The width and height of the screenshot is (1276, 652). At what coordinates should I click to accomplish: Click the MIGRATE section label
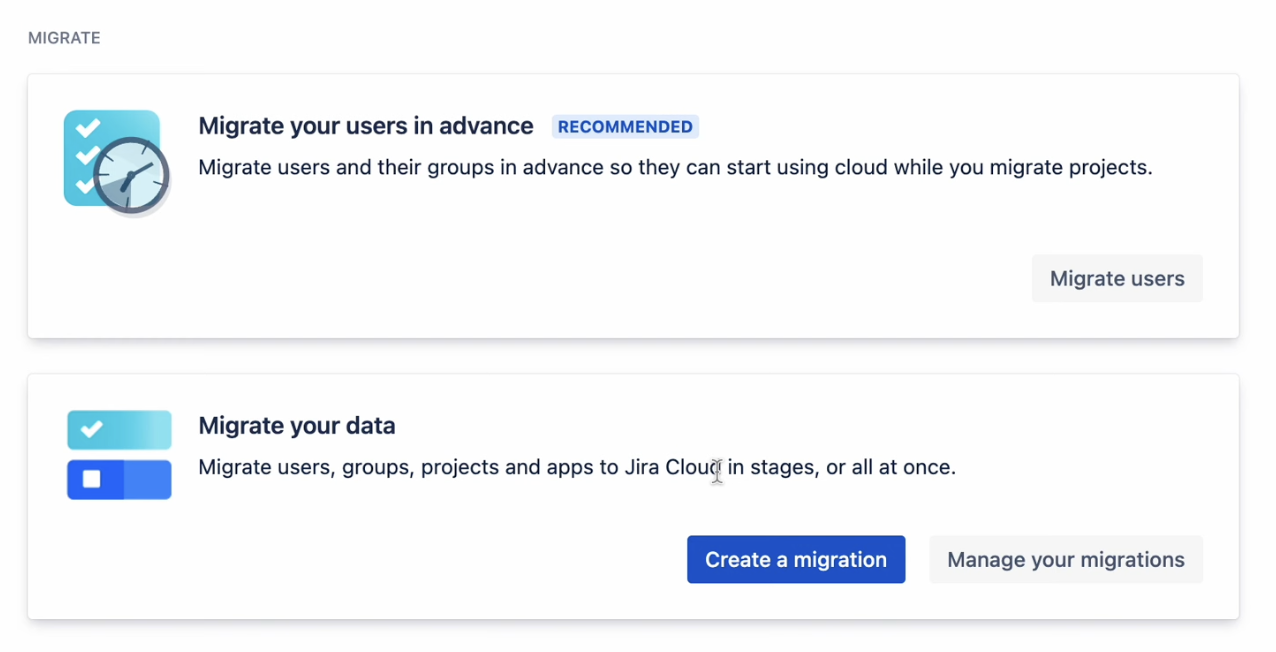click(64, 38)
